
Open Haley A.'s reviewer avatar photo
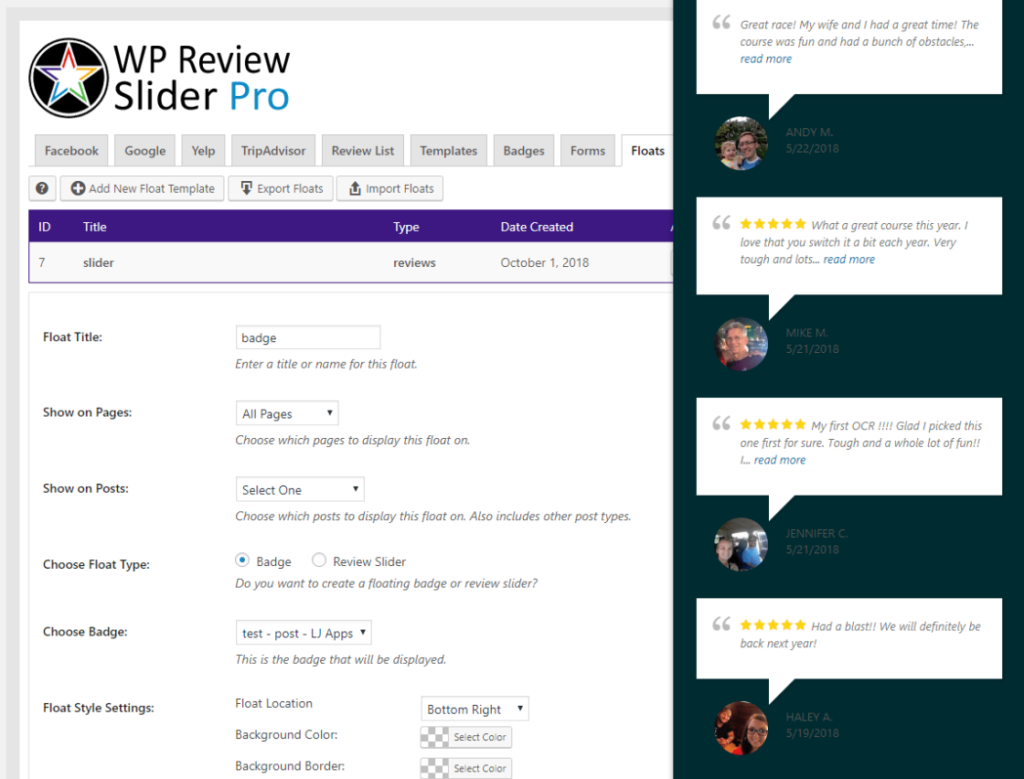(x=741, y=728)
